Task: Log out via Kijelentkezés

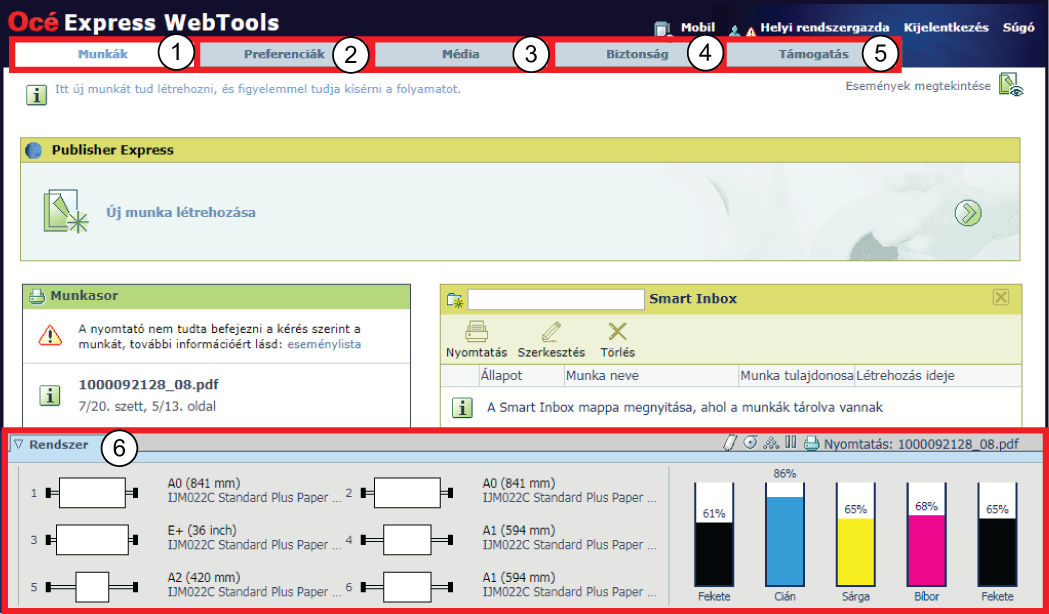Action: pos(946,27)
